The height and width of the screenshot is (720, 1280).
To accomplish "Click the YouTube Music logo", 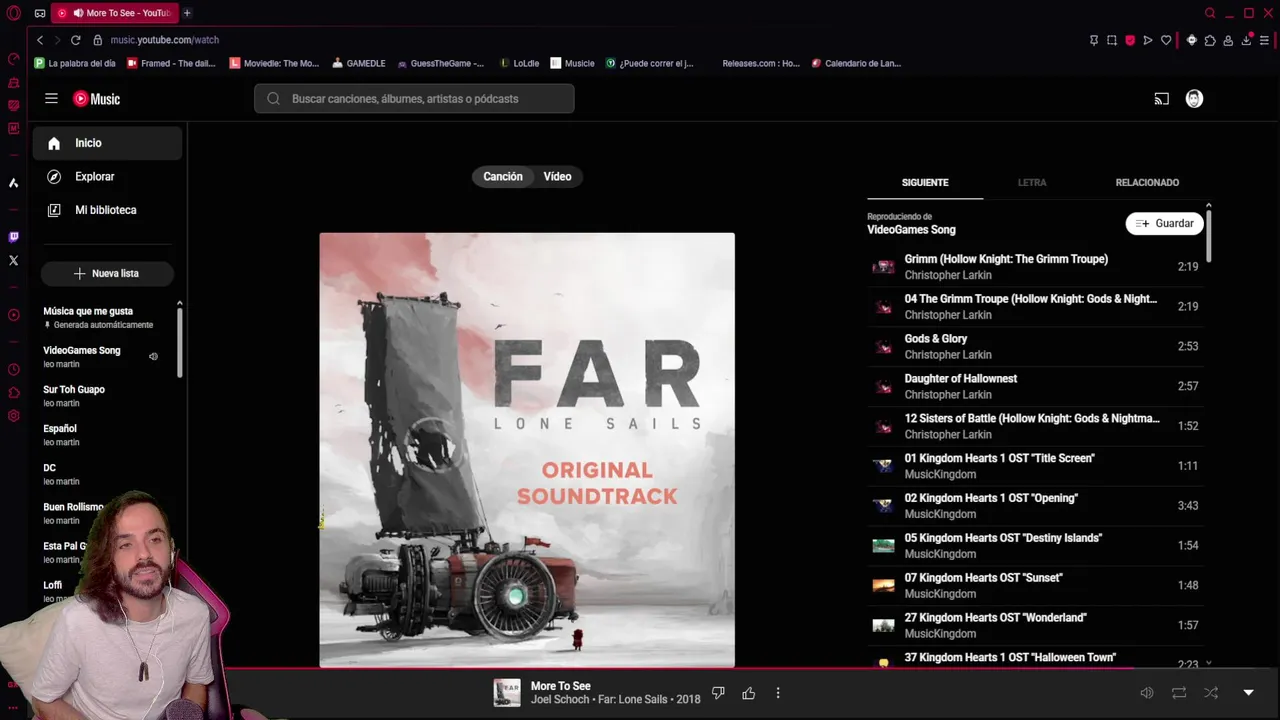I will [x=96, y=99].
